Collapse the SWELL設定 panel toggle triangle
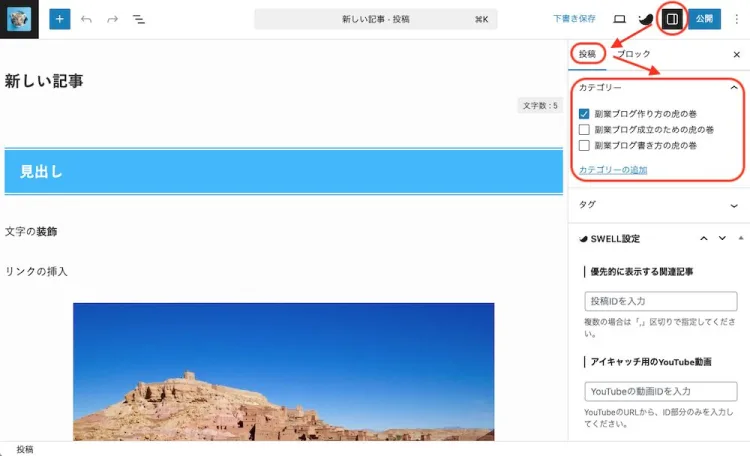Image resolution: width=750 pixels, height=456 pixels. 741,238
